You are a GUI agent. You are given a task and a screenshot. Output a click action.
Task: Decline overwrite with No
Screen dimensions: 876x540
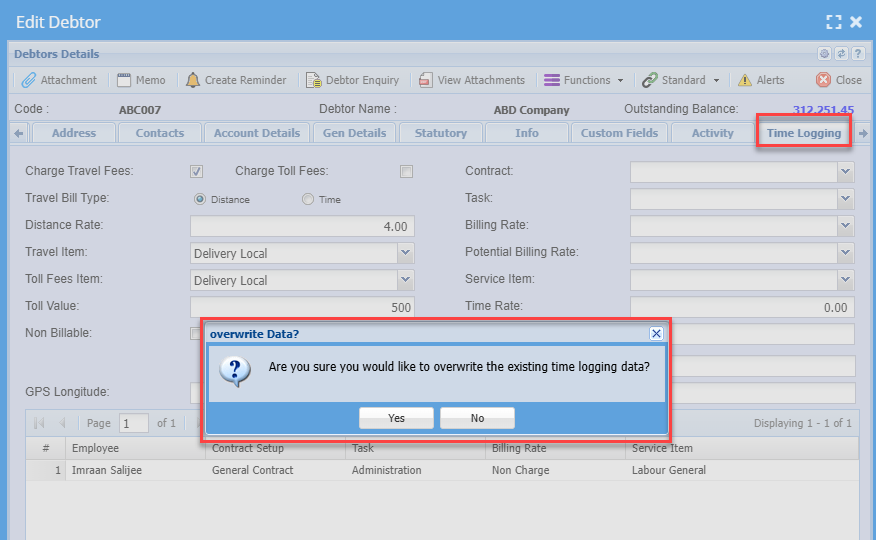click(477, 418)
